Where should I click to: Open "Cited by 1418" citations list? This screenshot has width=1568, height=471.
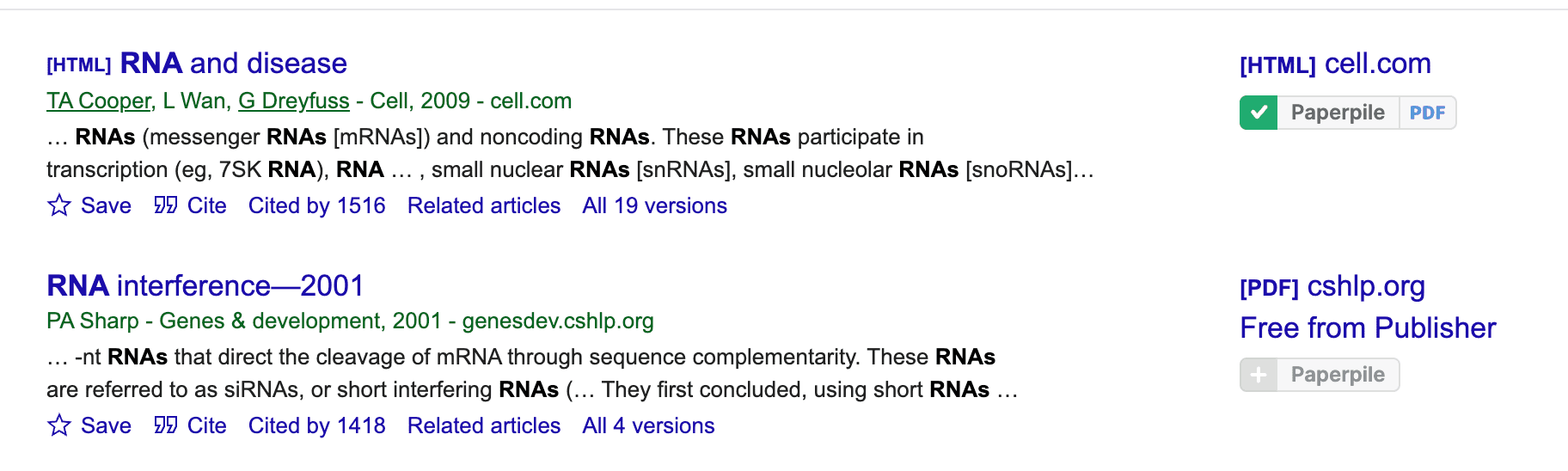click(316, 425)
